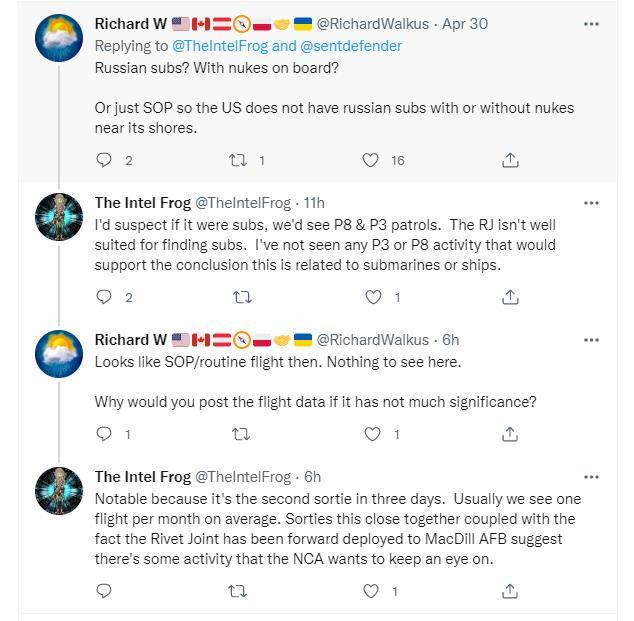Reply to Intel Frog's P8 & P3 patrols tweet
The height and width of the screenshot is (621, 634).
click(104, 297)
